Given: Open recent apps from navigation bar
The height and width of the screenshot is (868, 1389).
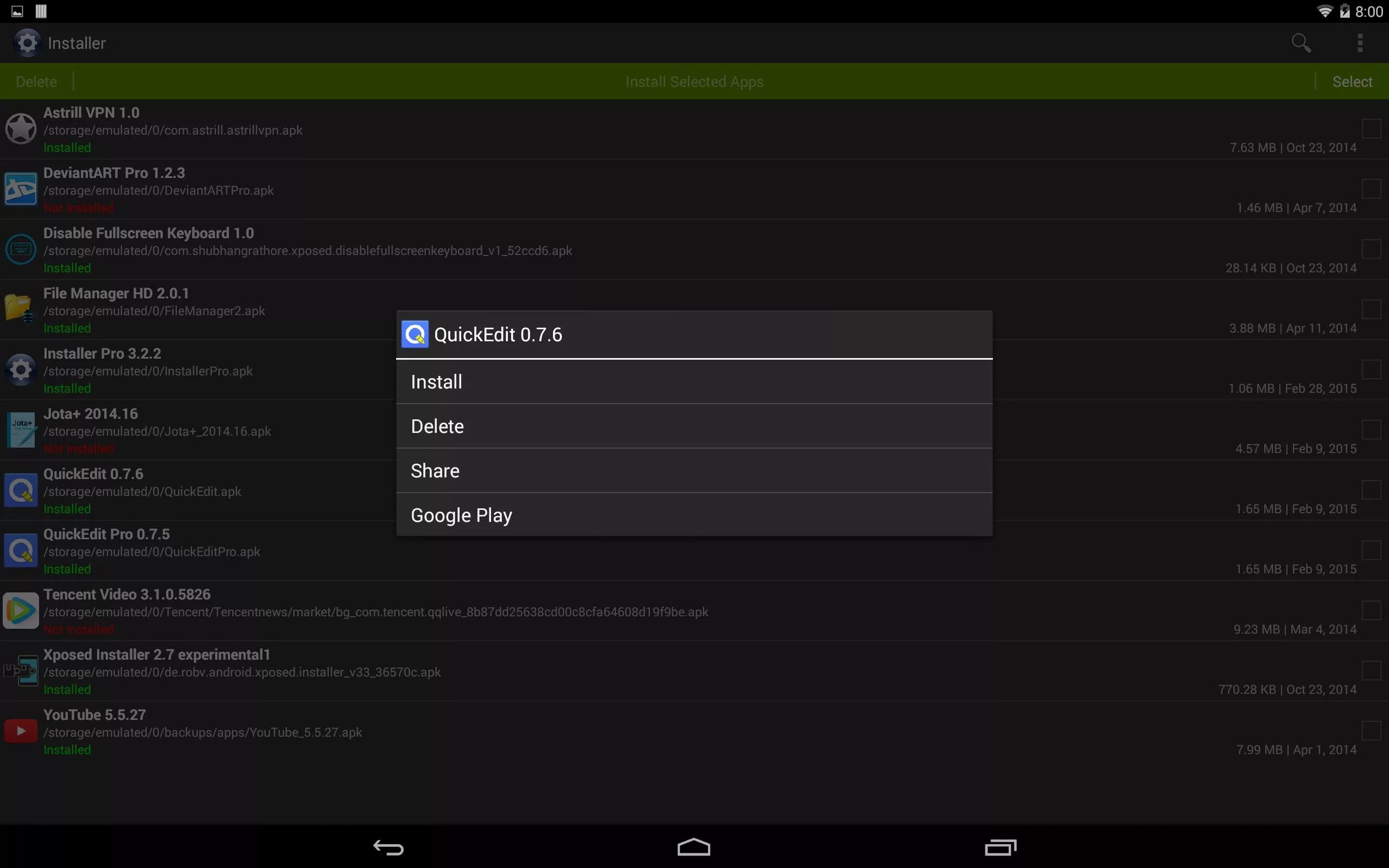Looking at the screenshot, I should coord(1000,847).
